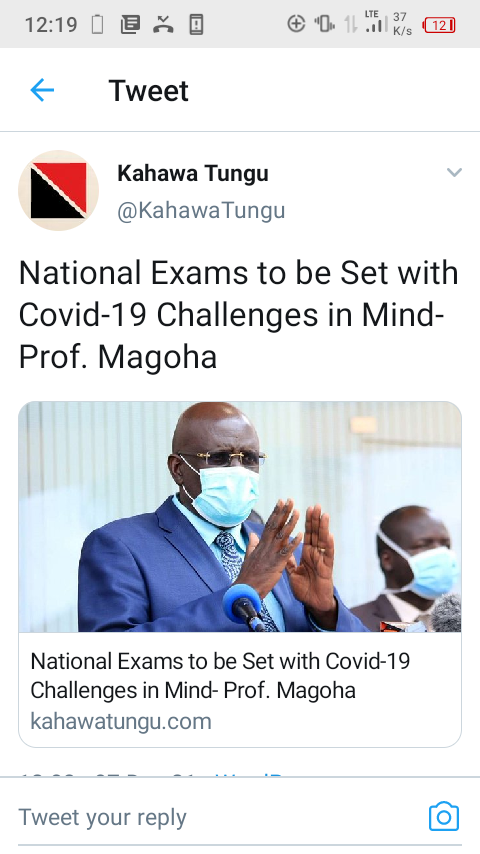
Task: Tap the Tweet header title
Action: pos(148,90)
